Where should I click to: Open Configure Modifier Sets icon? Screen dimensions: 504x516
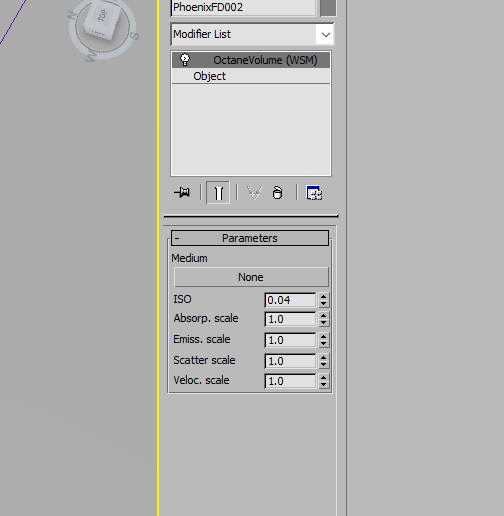pyautogui.click(x=314, y=193)
